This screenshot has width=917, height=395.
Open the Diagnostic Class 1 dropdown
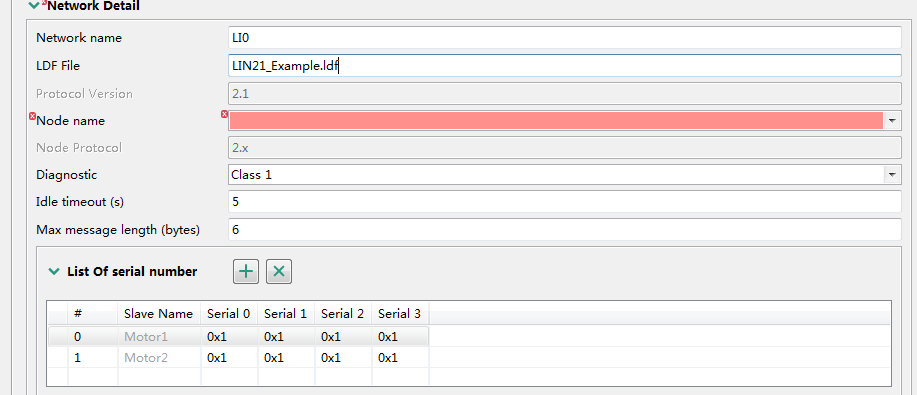(x=892, y=174)
